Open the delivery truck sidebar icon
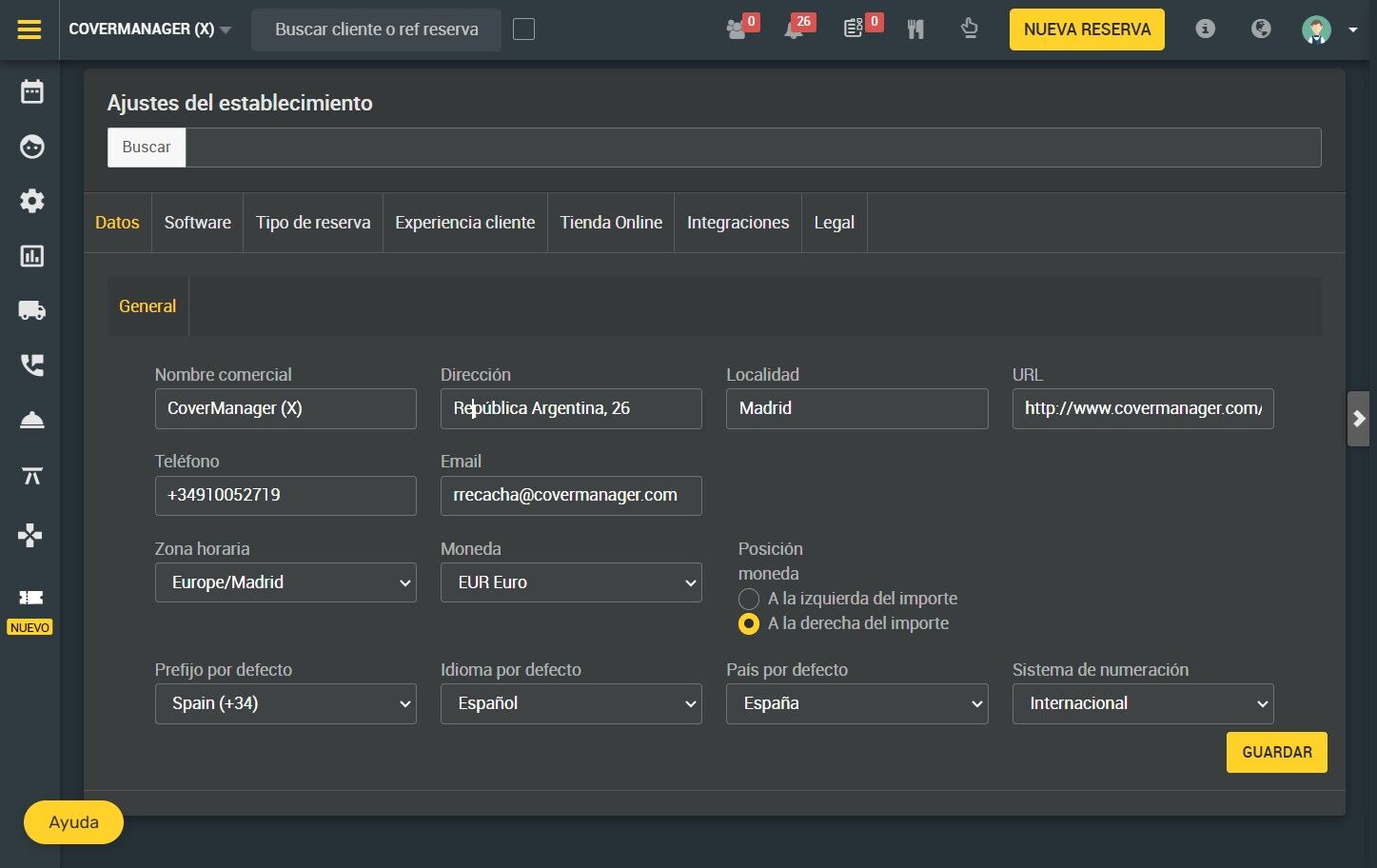The width and height of the screenshot is (1377, 868). pyautogui.click(x=32, y=310)
